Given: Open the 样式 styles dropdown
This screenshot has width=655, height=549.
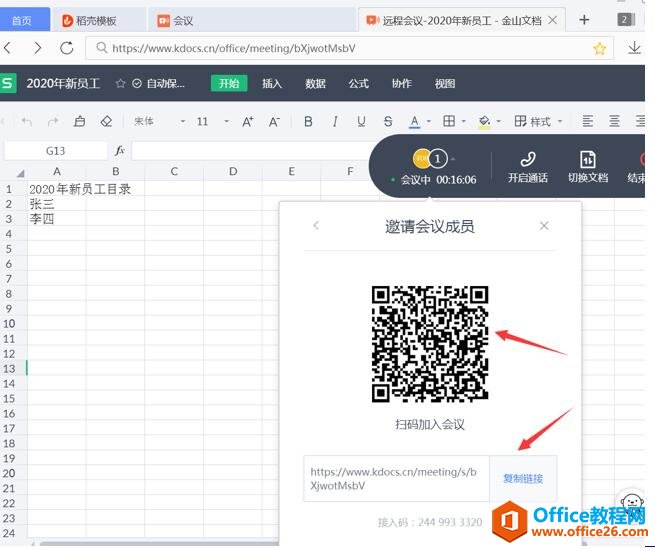Looking at the screenshot, I should pyautogui.click(x=539, y=122).
